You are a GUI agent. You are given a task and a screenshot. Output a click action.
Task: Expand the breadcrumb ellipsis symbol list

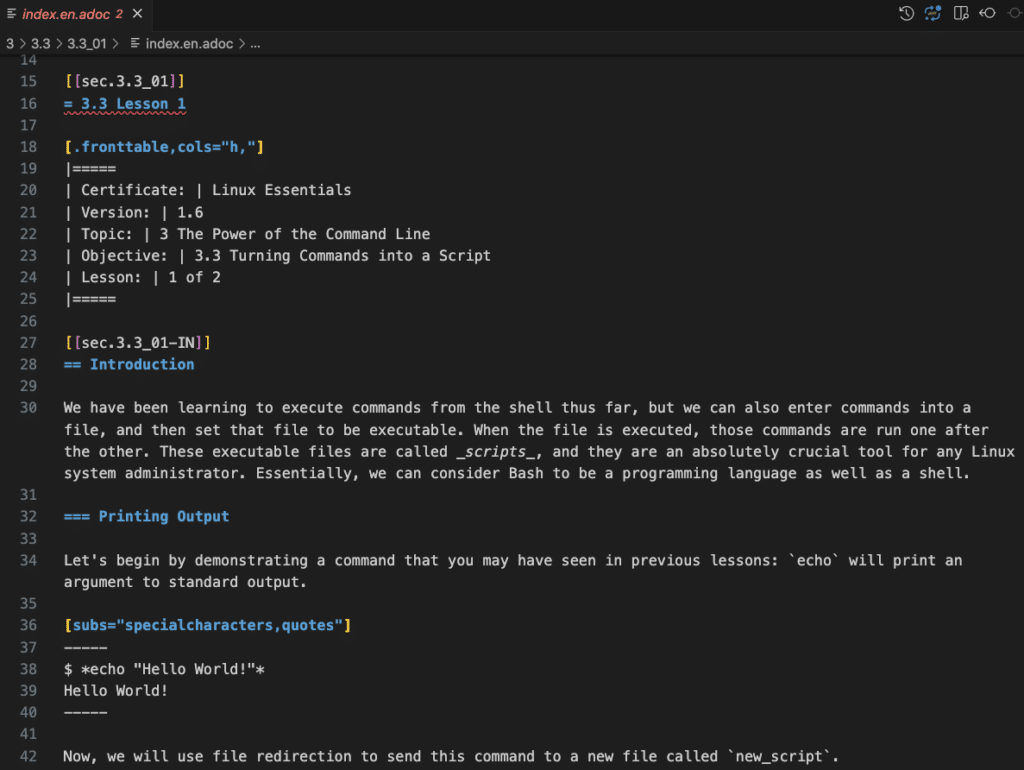pyautogui.click(x=255, y=44)
